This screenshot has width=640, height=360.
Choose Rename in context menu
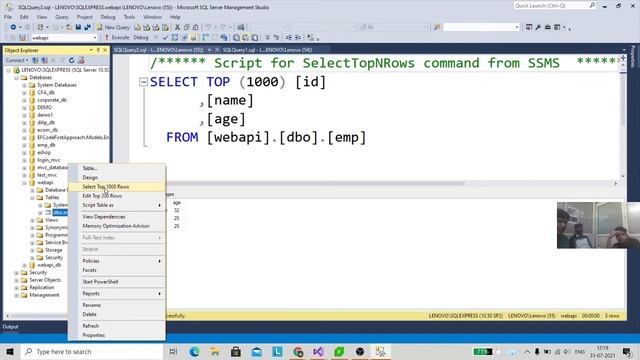click(117, 305)
